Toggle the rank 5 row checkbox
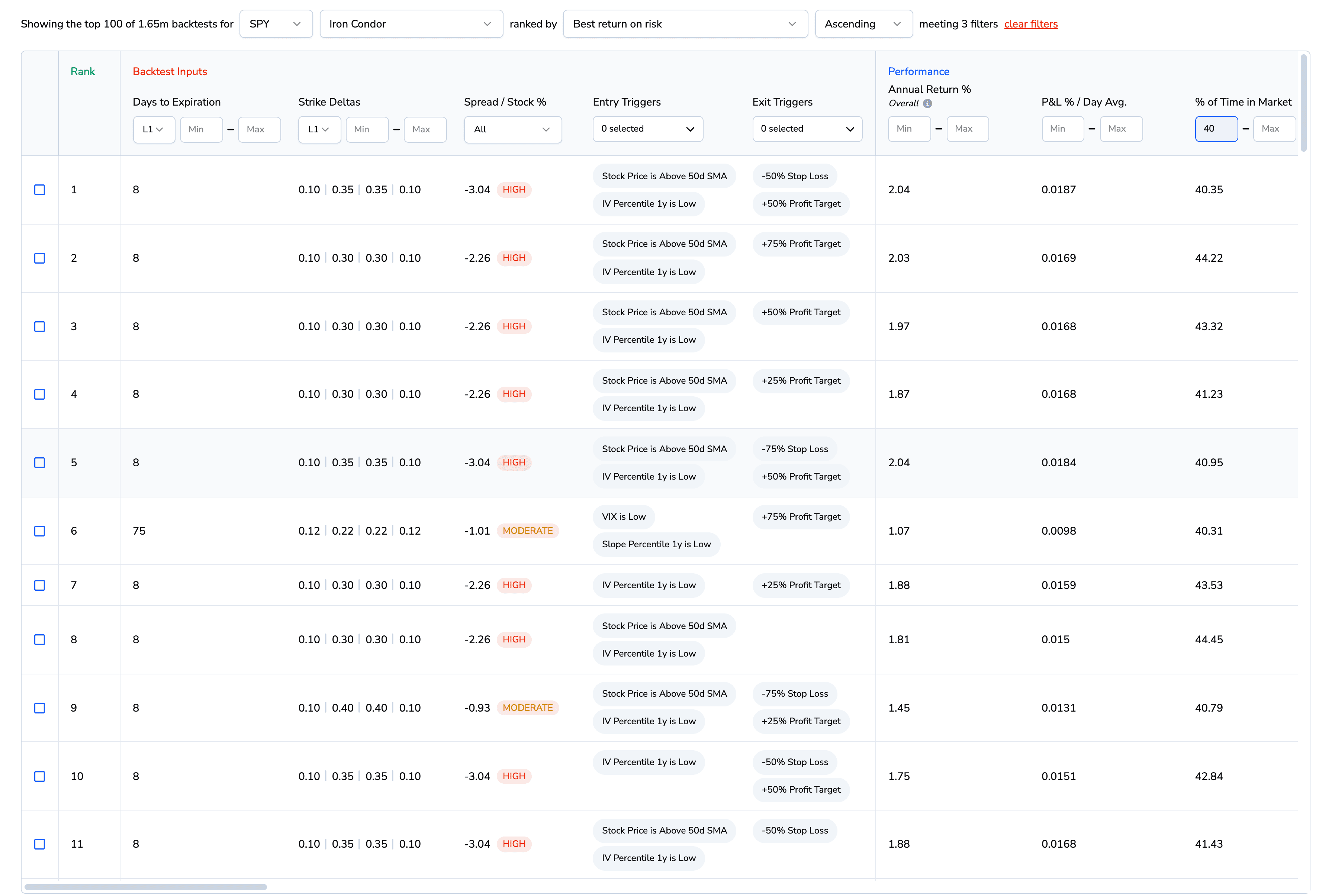This screenshot has width=1335, height=896. pyautogui.click(x=39, y=462)
